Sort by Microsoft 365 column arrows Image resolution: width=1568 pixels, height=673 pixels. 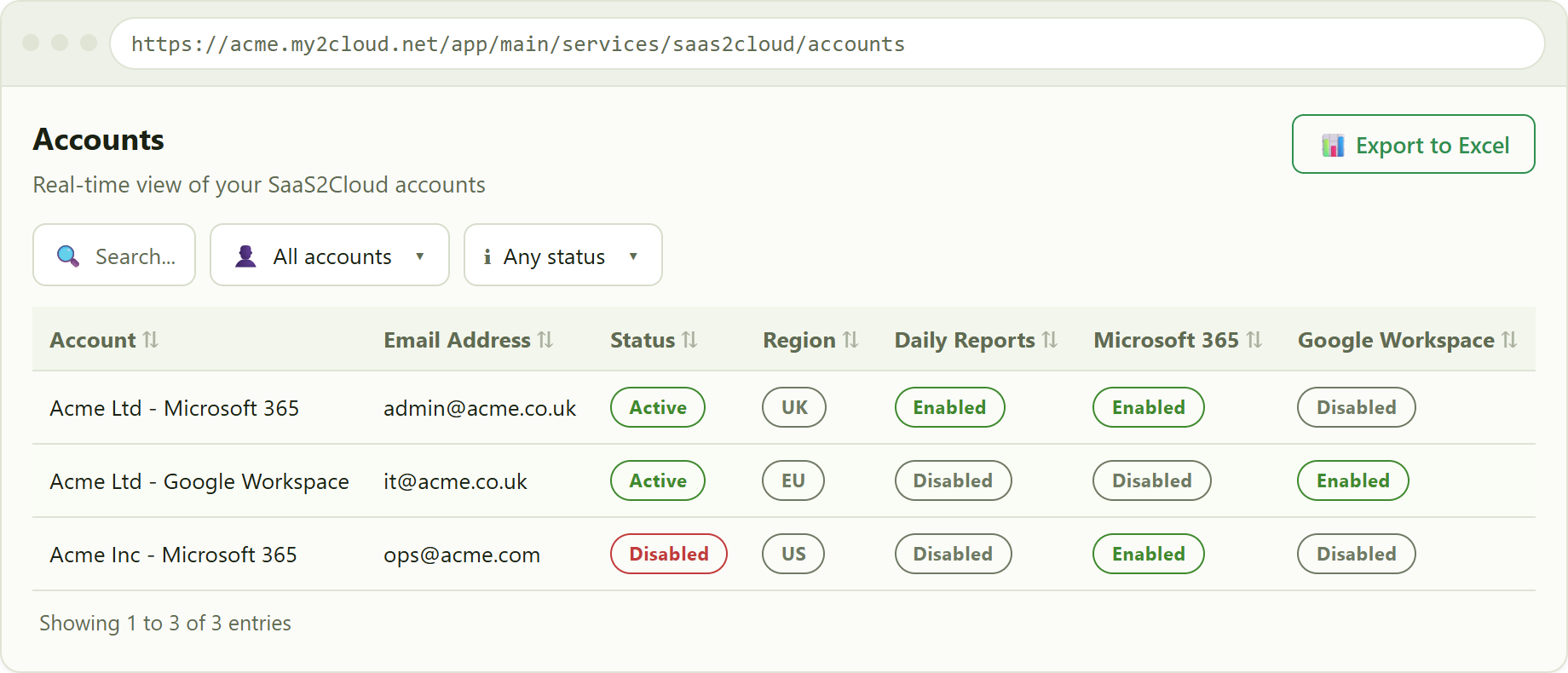pos(1254,340)
